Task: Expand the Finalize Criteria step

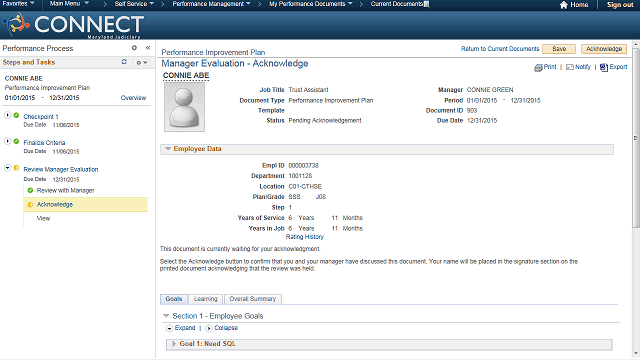Action: coord(7,141)
